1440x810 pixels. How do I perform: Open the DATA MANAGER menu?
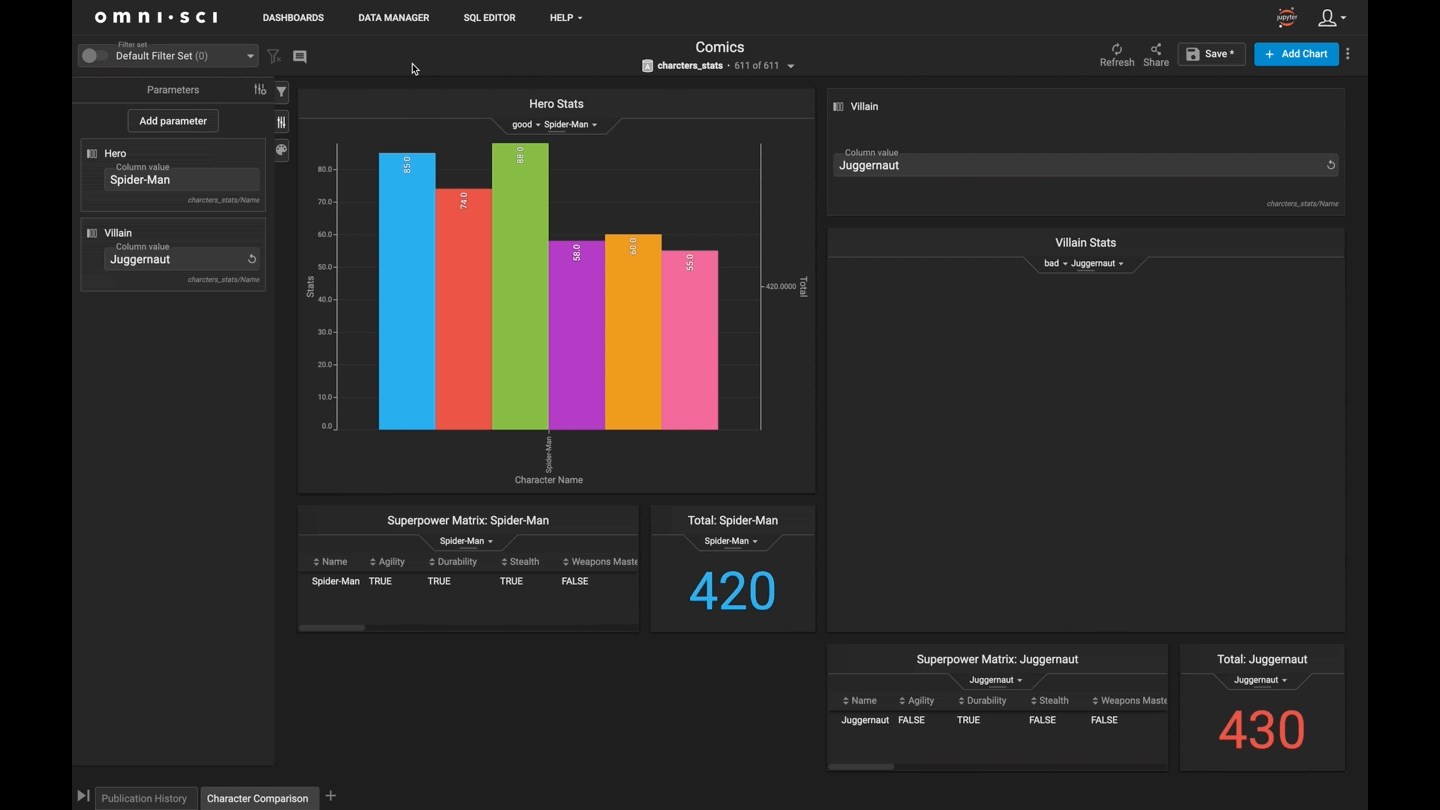tap(394, 18)
